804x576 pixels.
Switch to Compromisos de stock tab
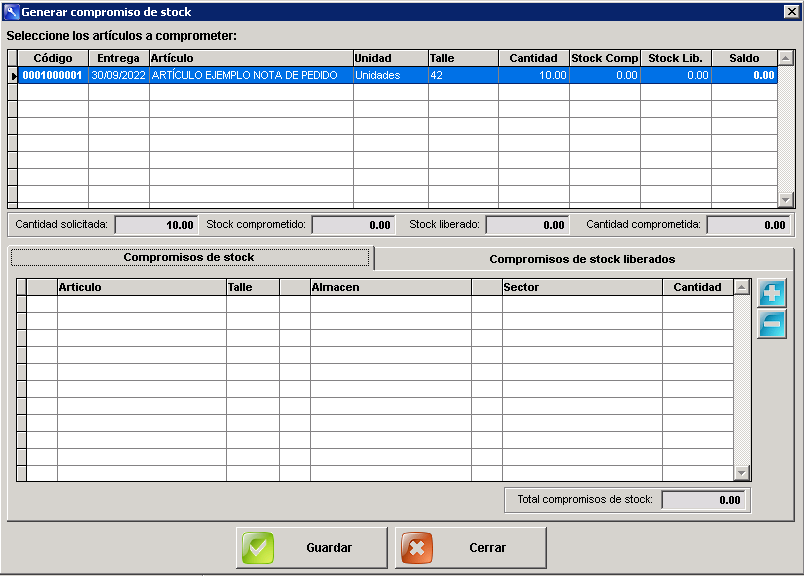(x=189, y=257)
